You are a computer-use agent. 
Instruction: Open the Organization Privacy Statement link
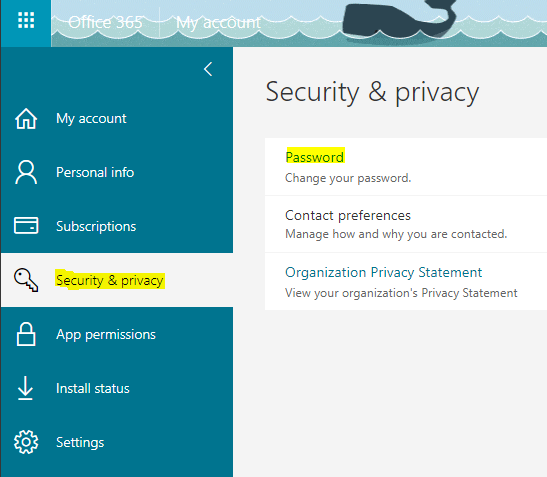coord(383,272)
